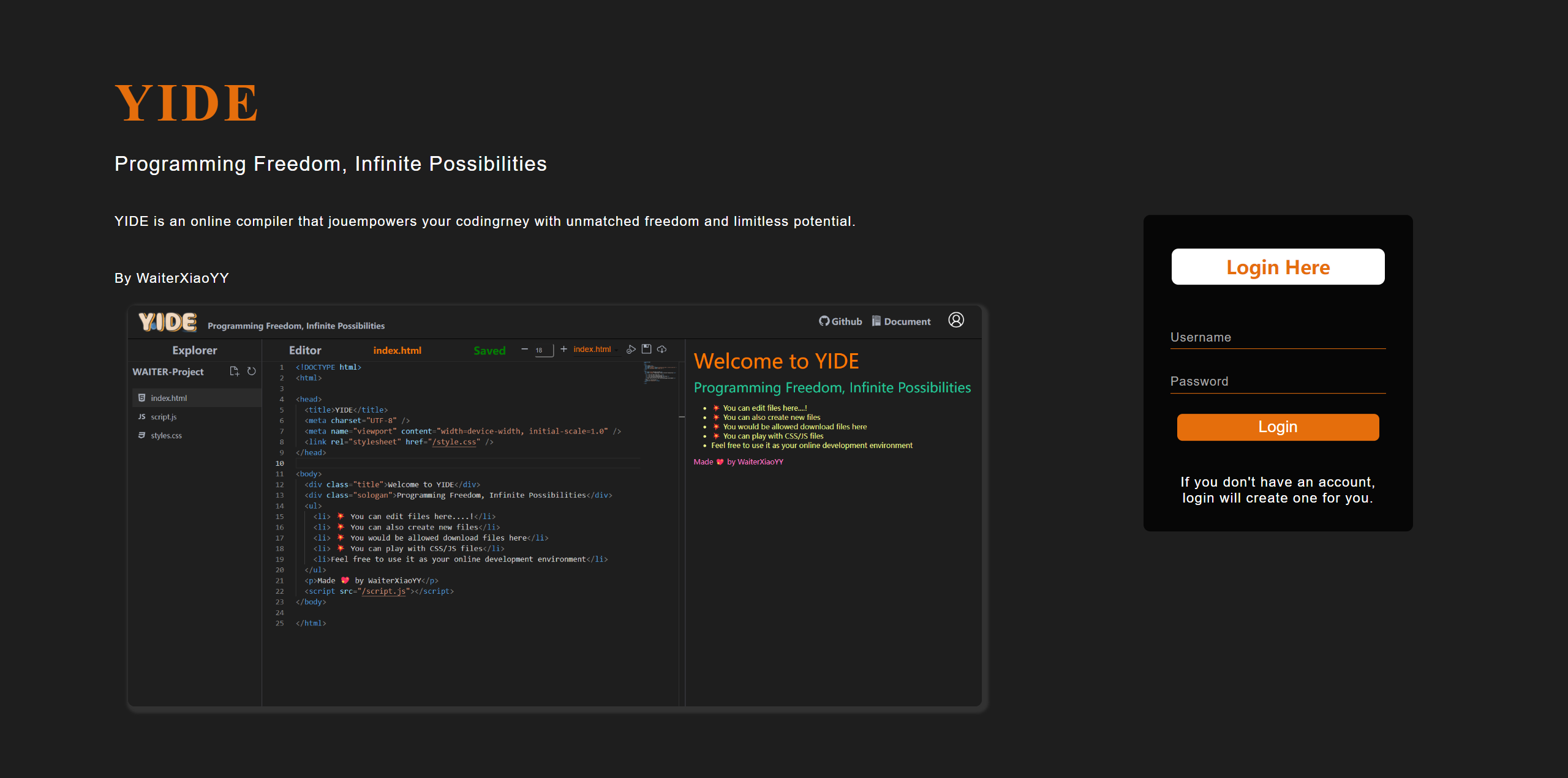Click the YIDE logo inside the preview
Viewport: 1568px width, 778px height.
[x=167, y=322]
